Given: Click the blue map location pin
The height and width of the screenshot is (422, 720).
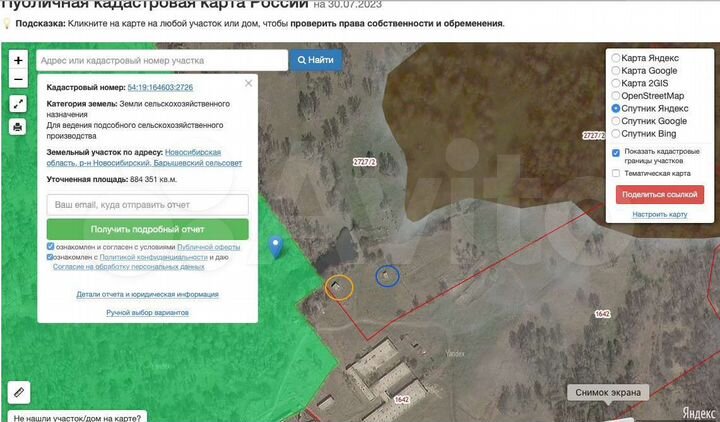Looking at the screenshot, I should [x=276, y=247].
